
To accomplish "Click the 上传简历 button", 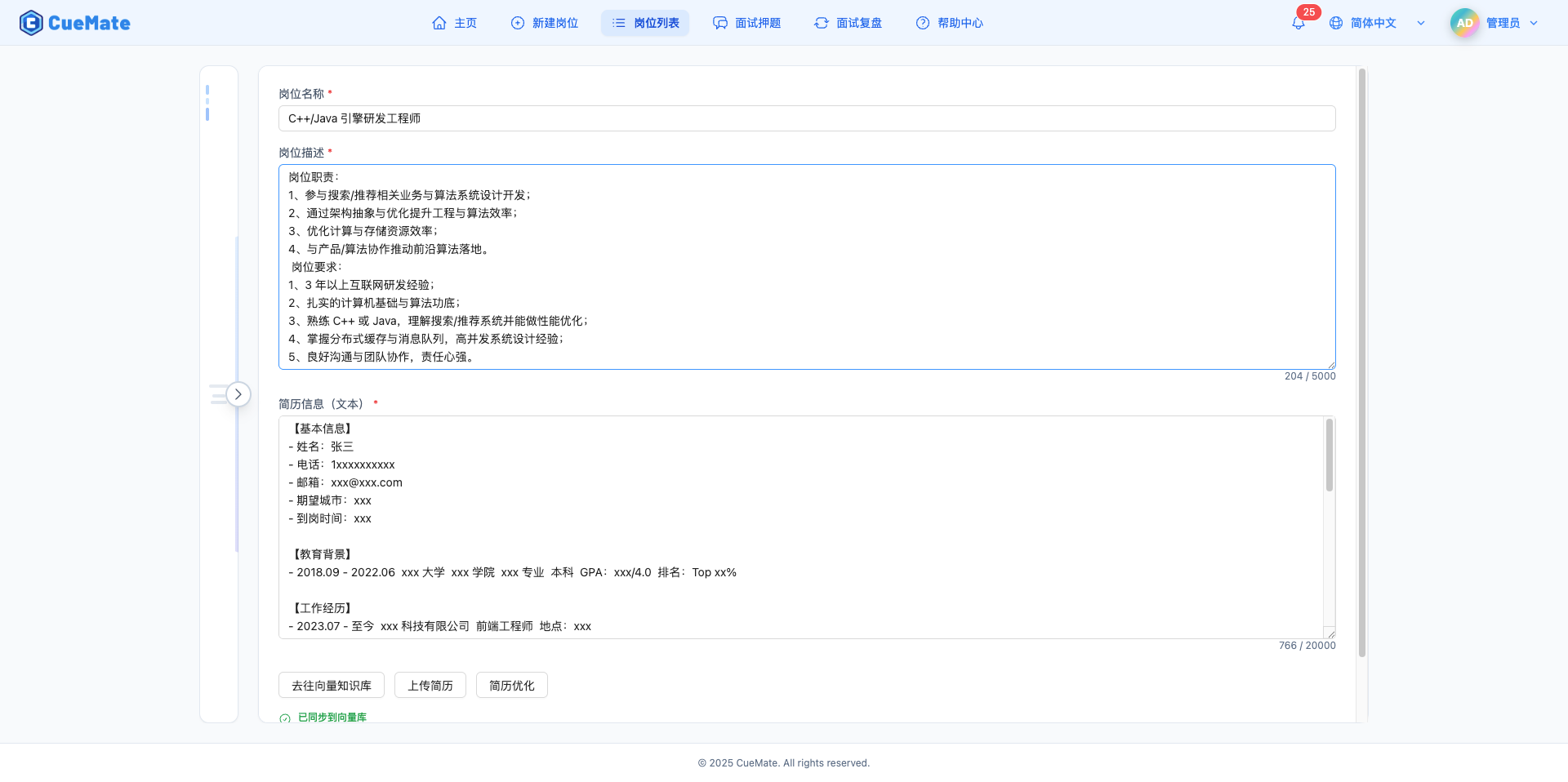I will [x=430, y=685].
